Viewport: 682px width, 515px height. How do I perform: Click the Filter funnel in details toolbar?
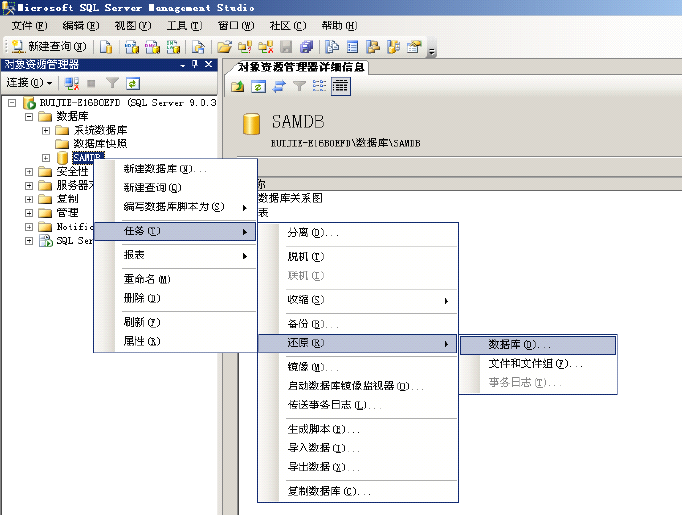(299, 86)
